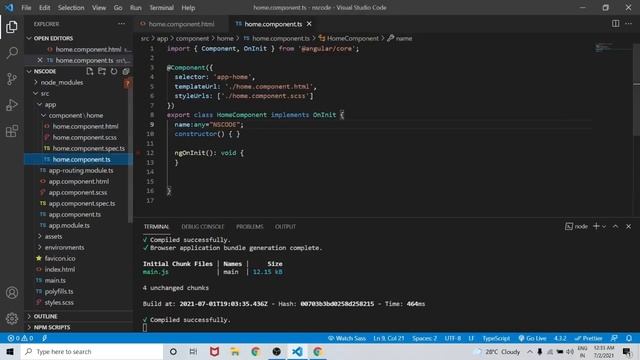Open Windows Start menu
Screen dimensions: 640x360
[x=10, y=351]
